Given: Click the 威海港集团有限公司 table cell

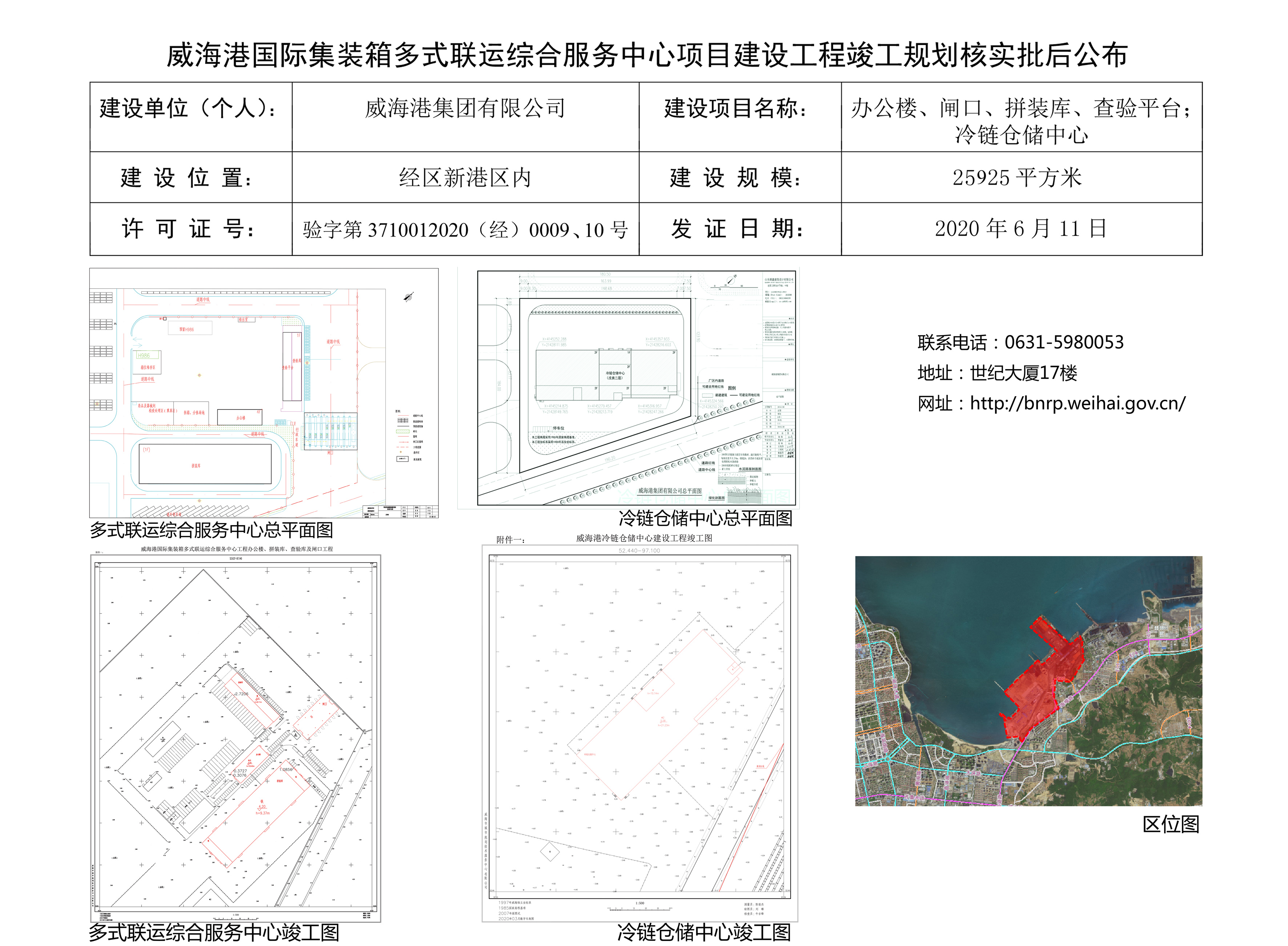Looking at the screenshot, I should [x=465, y=109].
